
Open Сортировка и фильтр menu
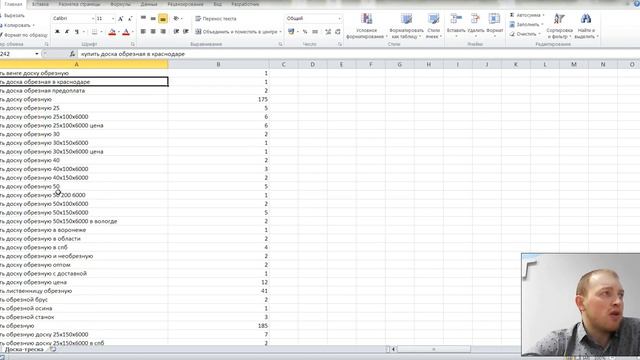559,26
